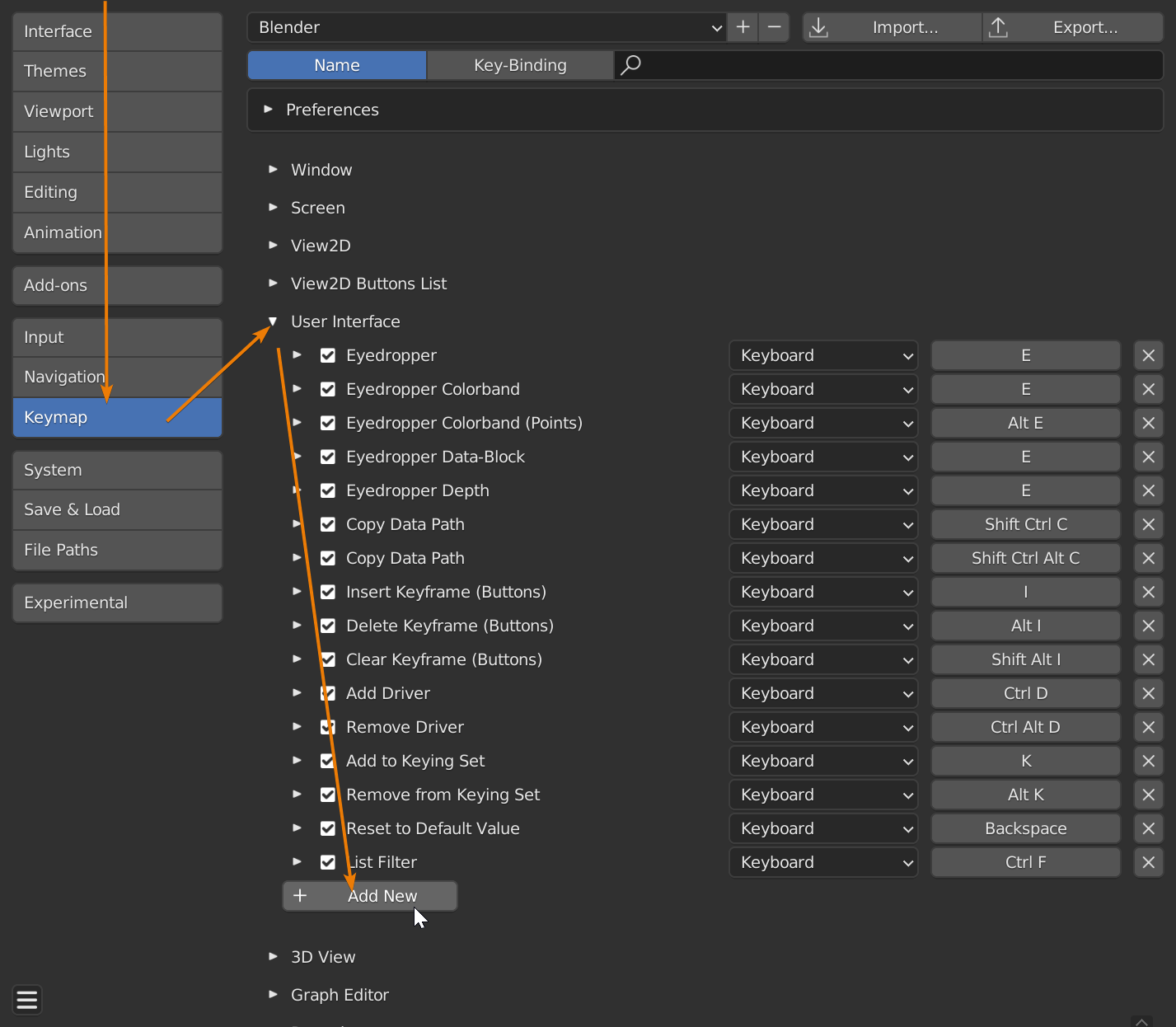Click the plus icon to add keymap preset
The height and width of the screenshot is (1027, 1176).
(743, 27)
